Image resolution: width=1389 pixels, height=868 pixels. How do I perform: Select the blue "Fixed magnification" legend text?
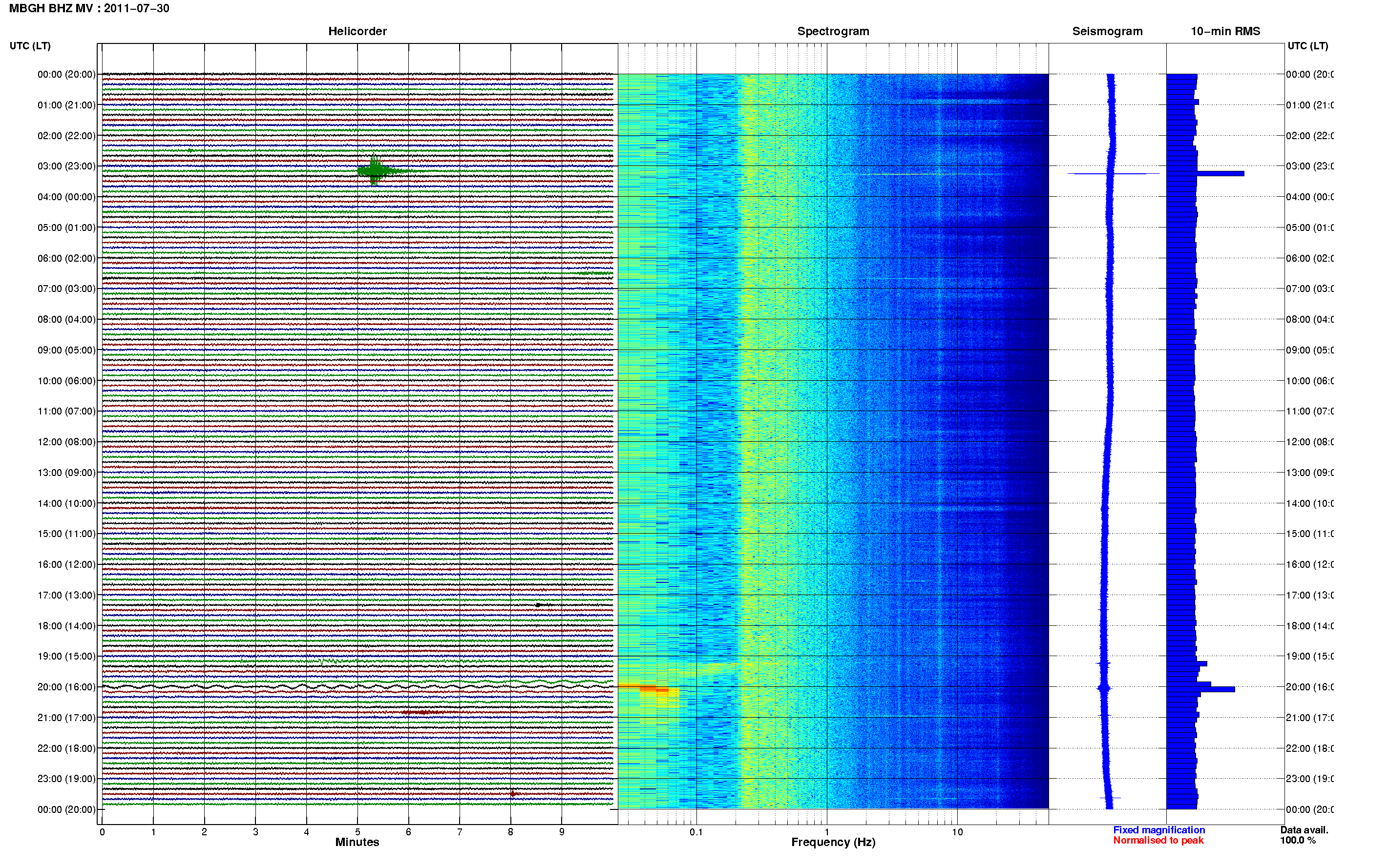[1159, 830]
